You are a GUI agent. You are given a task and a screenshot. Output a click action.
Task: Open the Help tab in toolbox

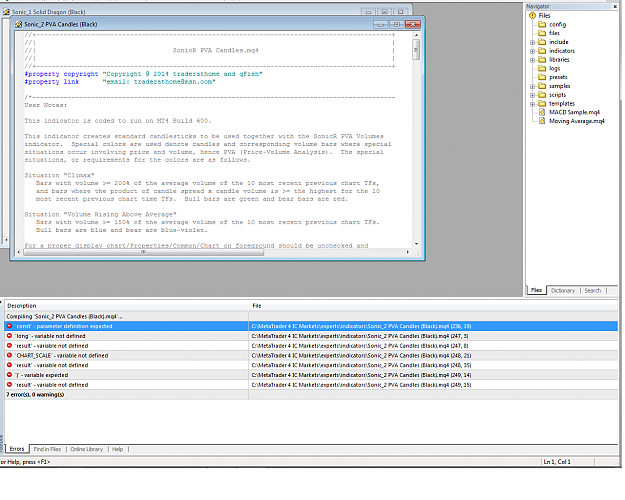point(117,449)
